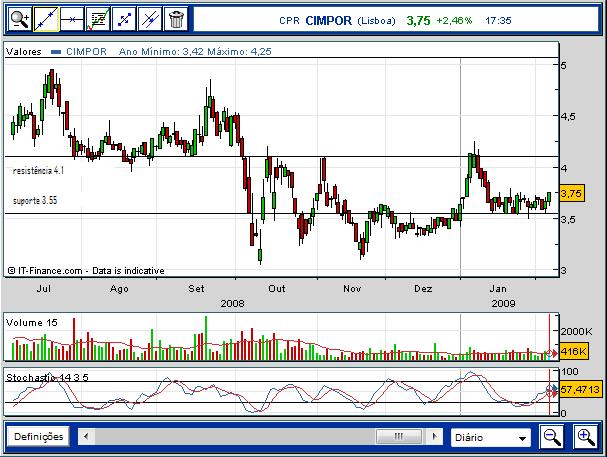
Task: Open the Diário timeframe dropdown
Action: [491, 437]
